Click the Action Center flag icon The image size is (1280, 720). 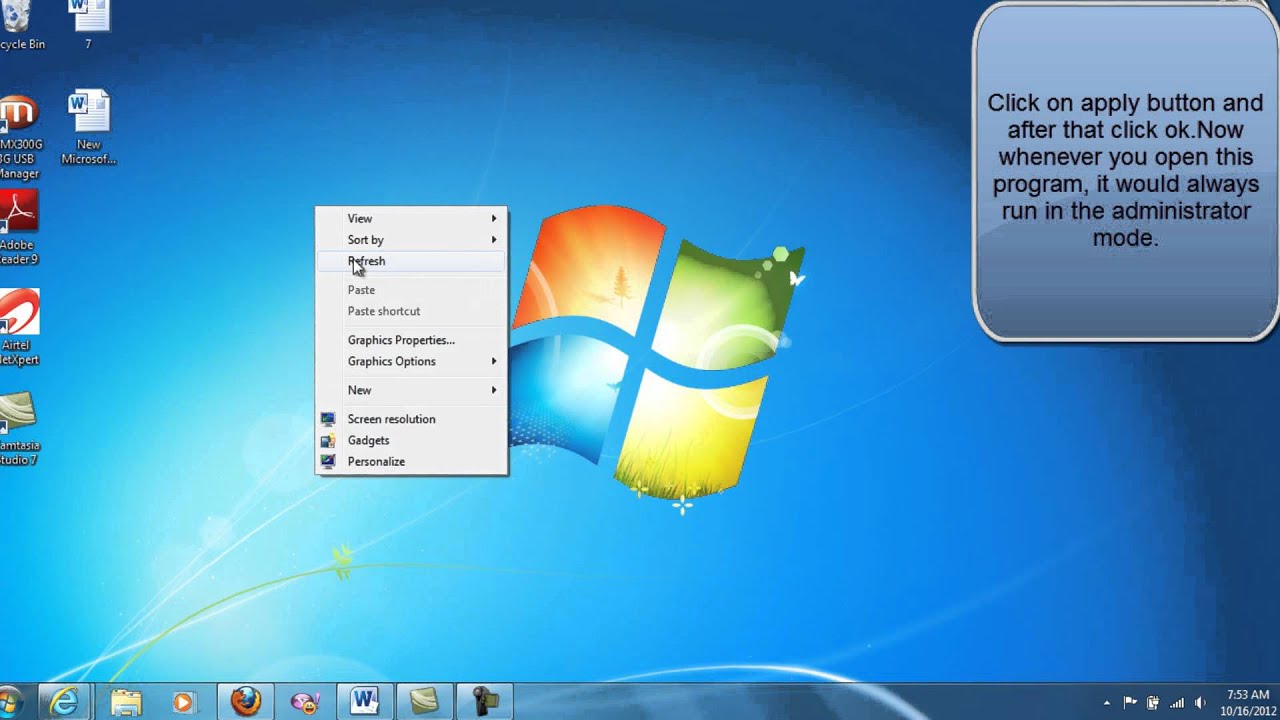pos(1130,703)
